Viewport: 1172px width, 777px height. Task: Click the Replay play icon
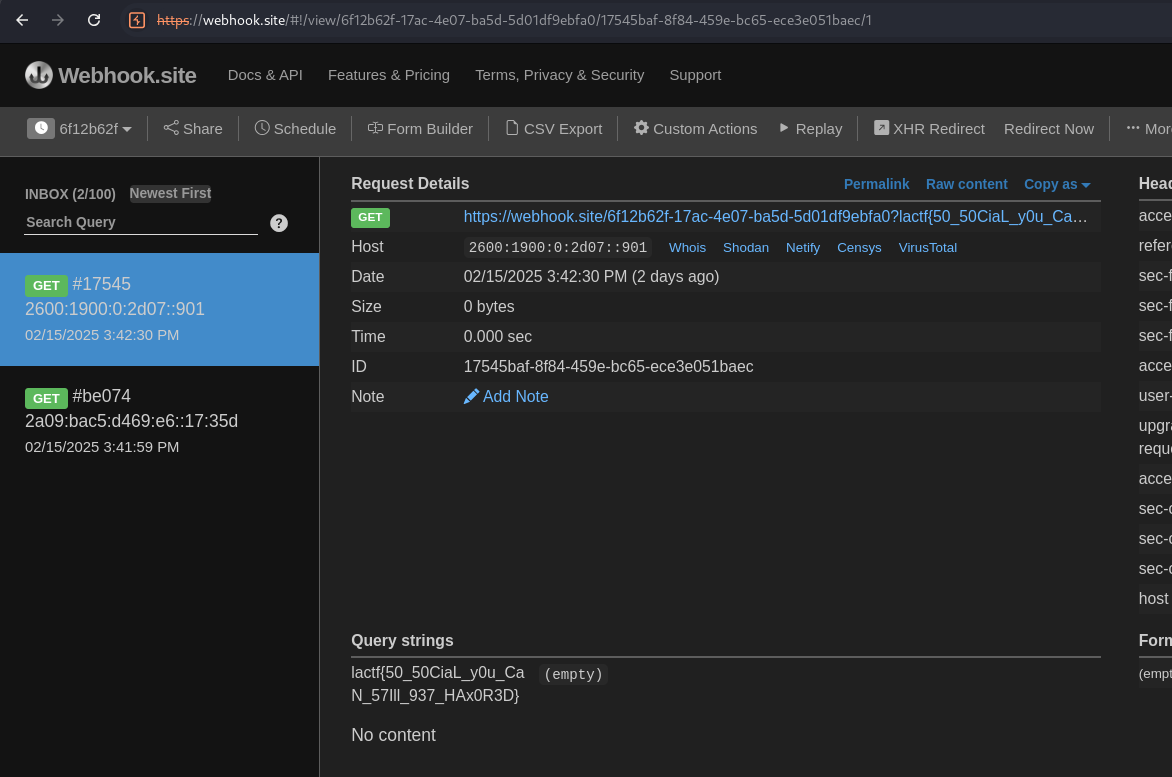point(785,128)
